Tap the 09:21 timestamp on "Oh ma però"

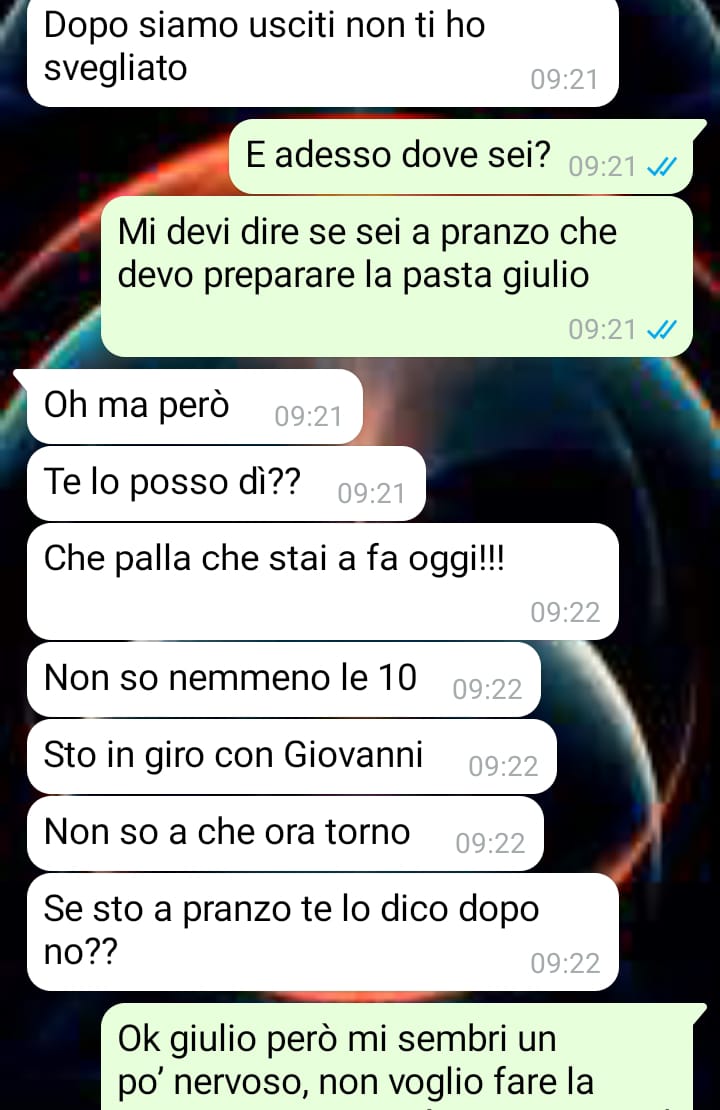(x=309, y=416)
